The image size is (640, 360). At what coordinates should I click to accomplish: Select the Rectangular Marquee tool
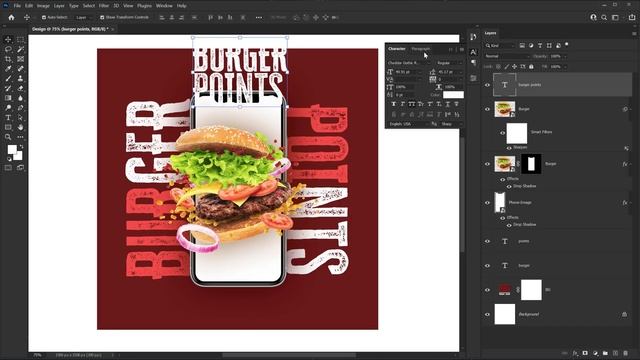(x=20, y=40)
